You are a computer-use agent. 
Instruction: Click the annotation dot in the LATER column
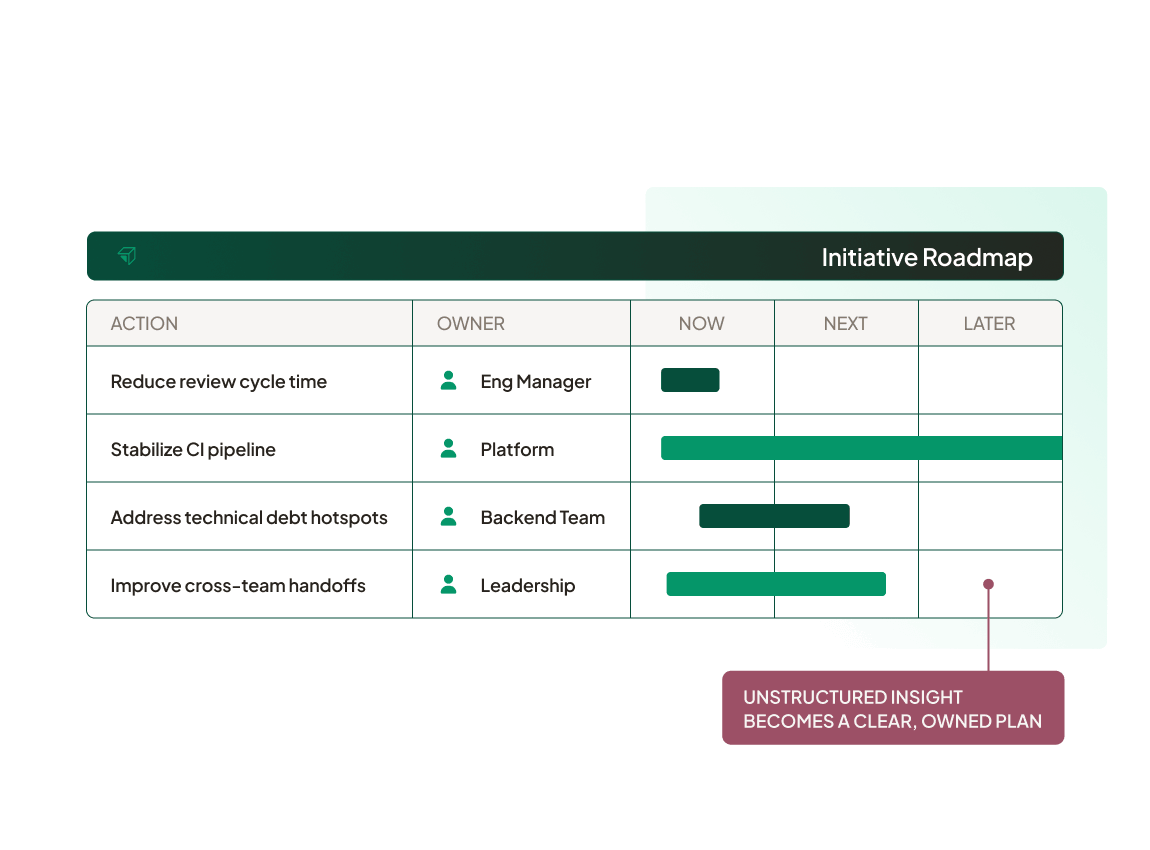988,584
